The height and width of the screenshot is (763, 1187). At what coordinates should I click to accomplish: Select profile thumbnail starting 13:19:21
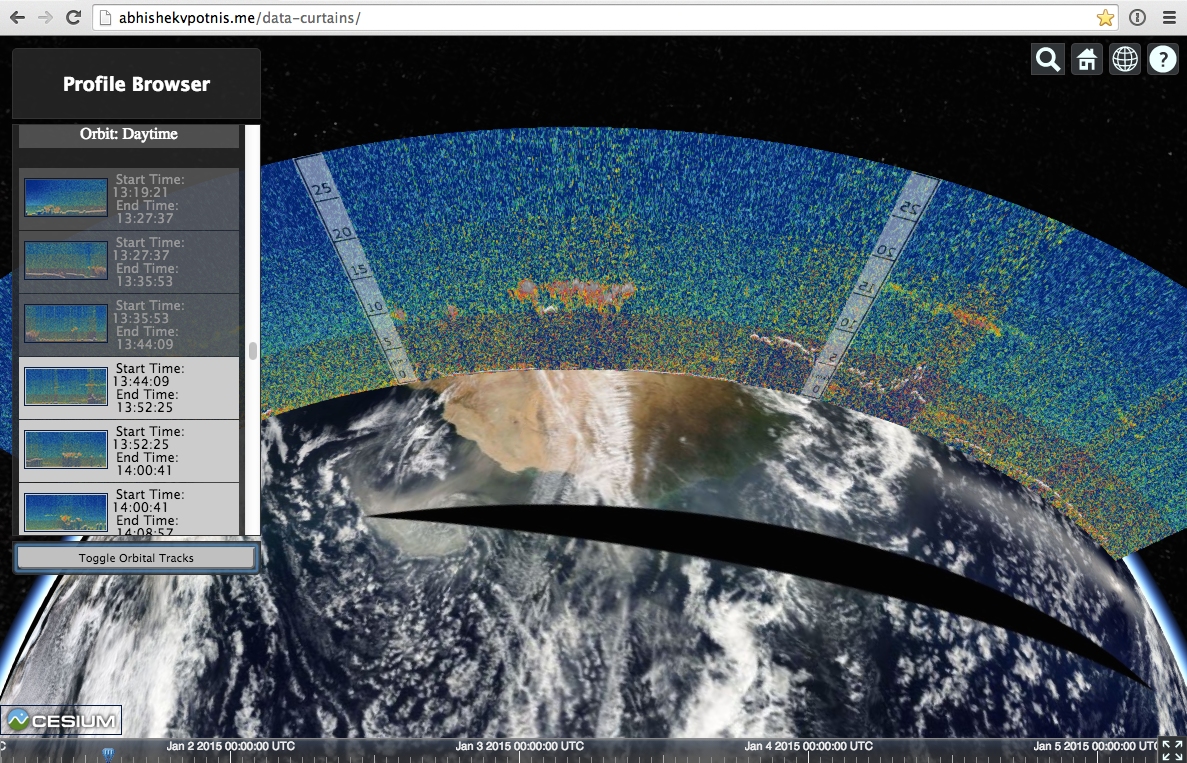tap(66, 197)
